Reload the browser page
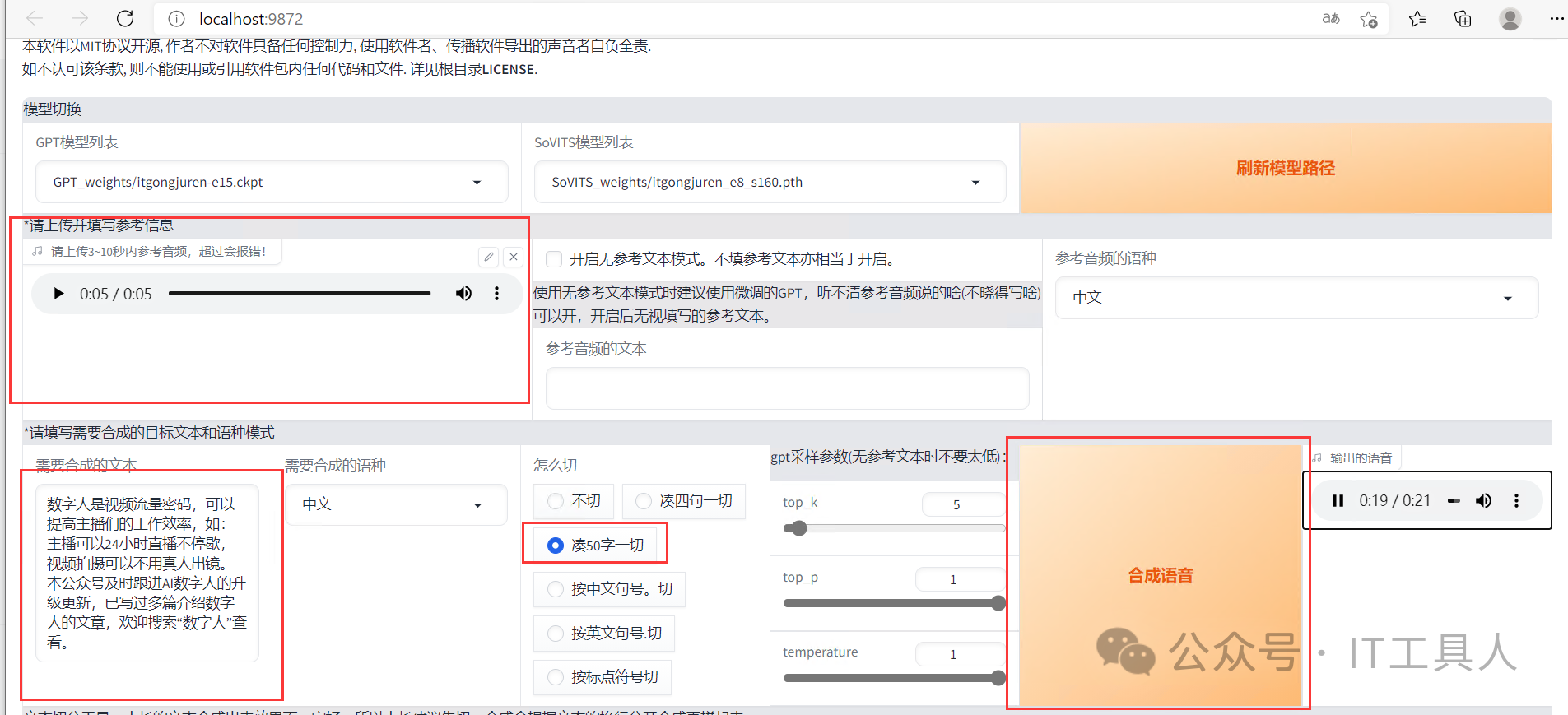Viewport: 1568px width, 715px height. (125, 18)
